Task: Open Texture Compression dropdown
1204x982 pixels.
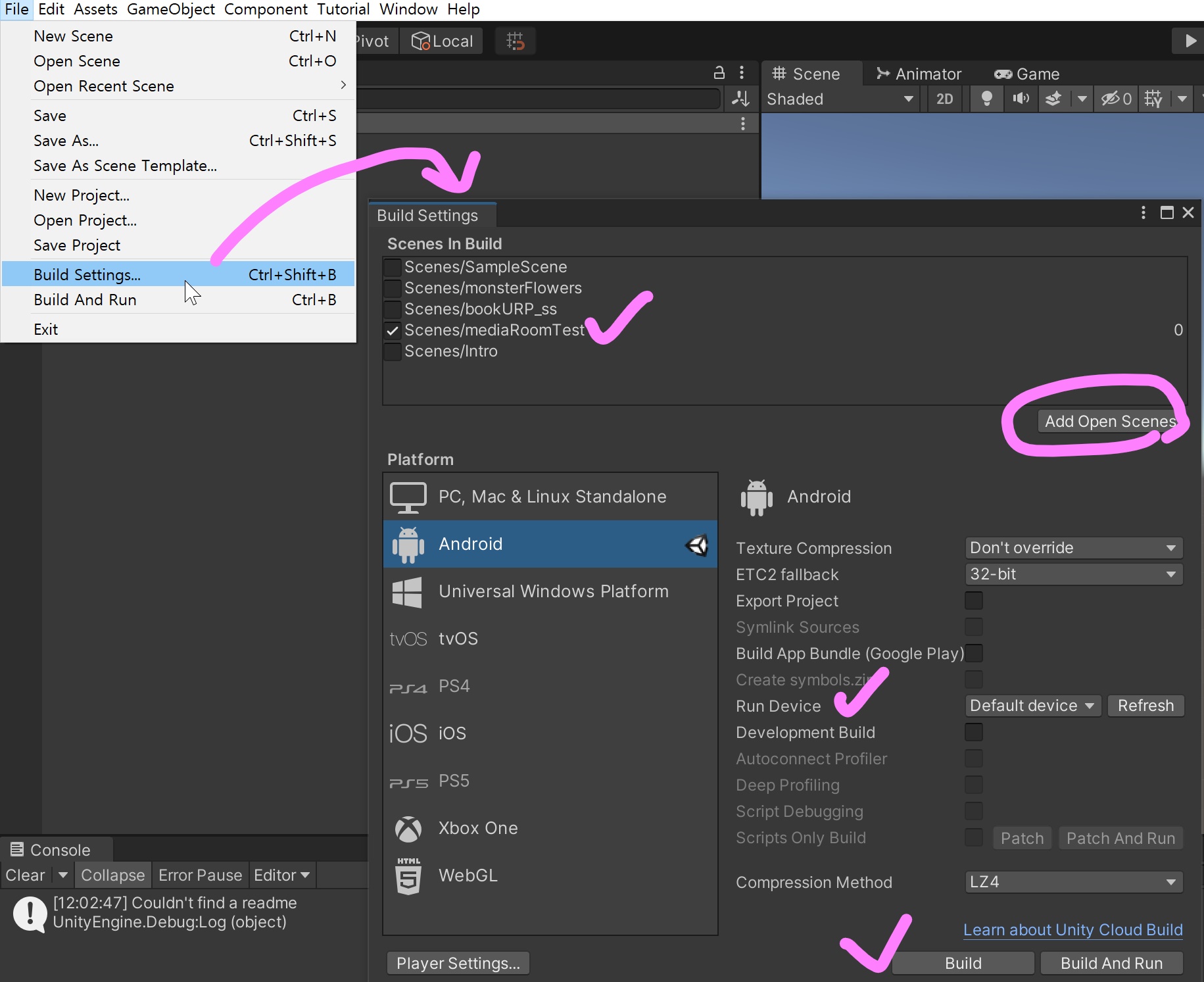Action: [1074, 548]
